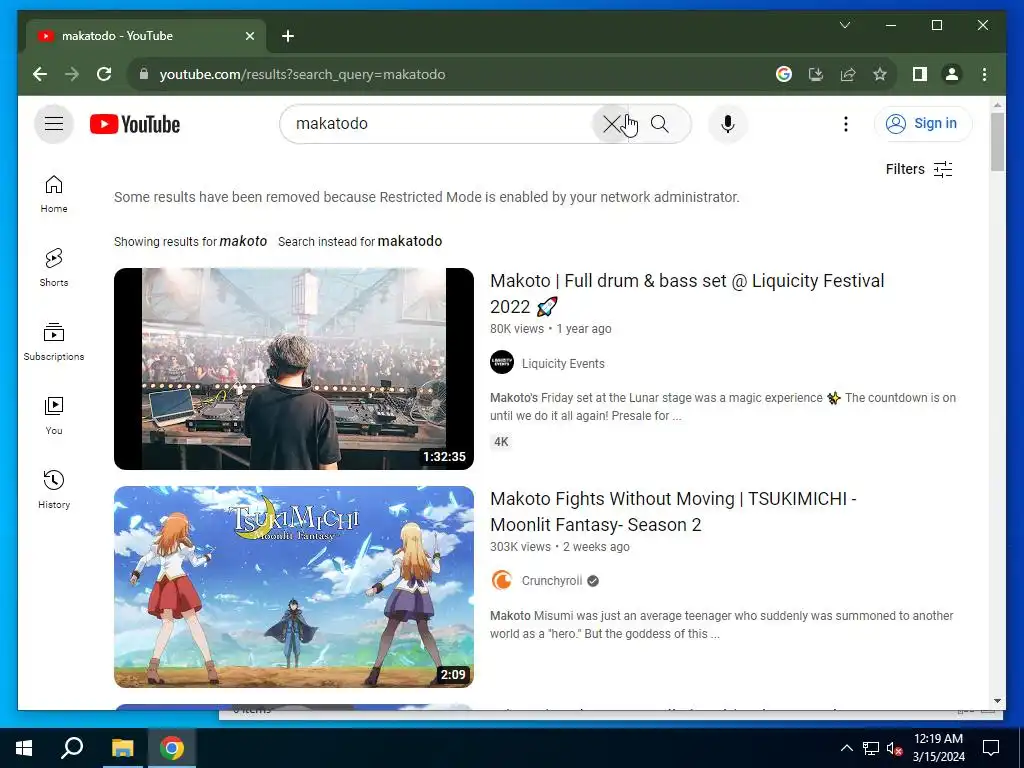Open File Explorer from taskbar
The width and height of the screenshot is (1024, 768).
(122, 748)
